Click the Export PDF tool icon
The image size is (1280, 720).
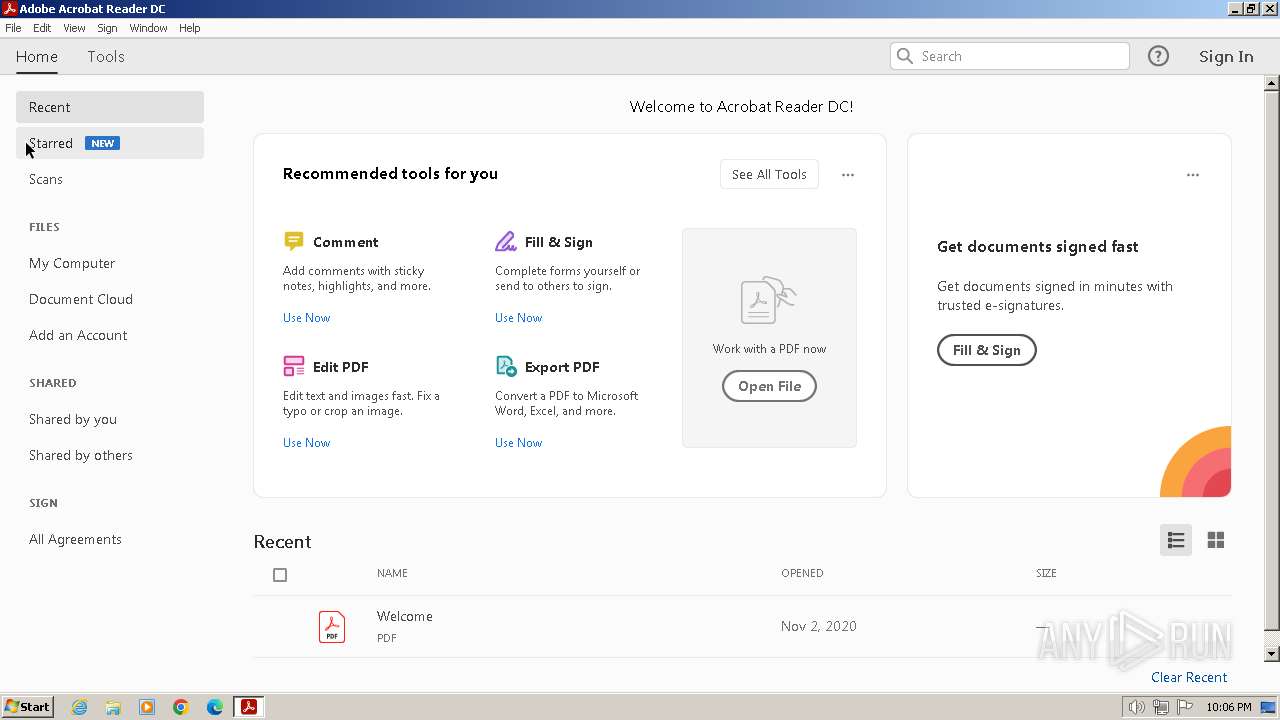[x=506, y=366]
